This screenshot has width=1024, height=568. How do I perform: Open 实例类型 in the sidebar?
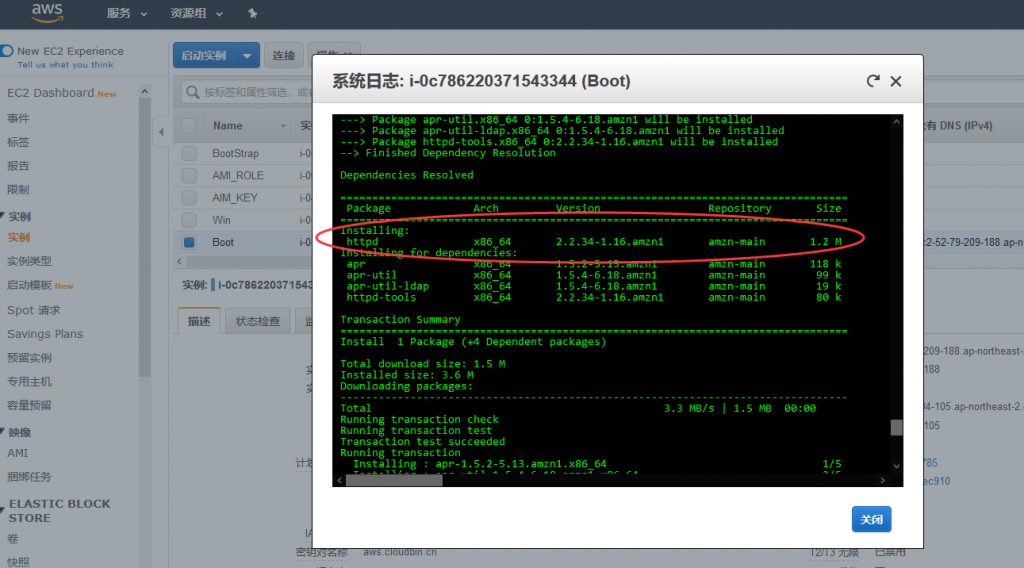(x=29, y=261)
